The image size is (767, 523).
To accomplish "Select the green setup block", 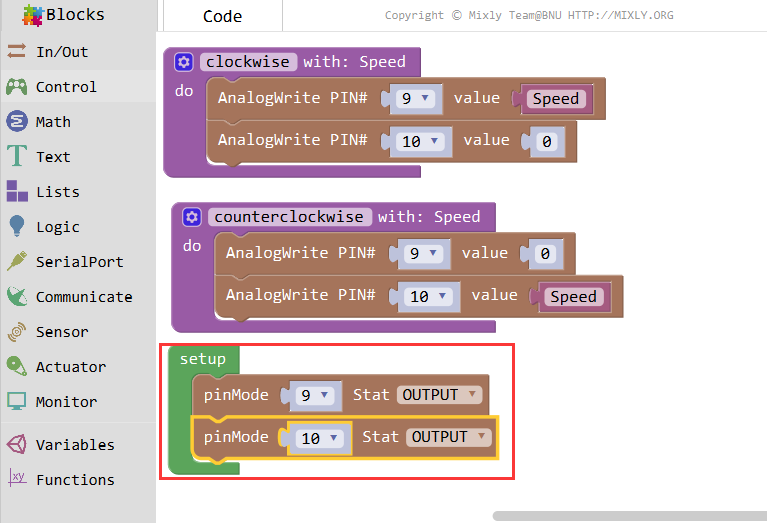I will (203, 360).
